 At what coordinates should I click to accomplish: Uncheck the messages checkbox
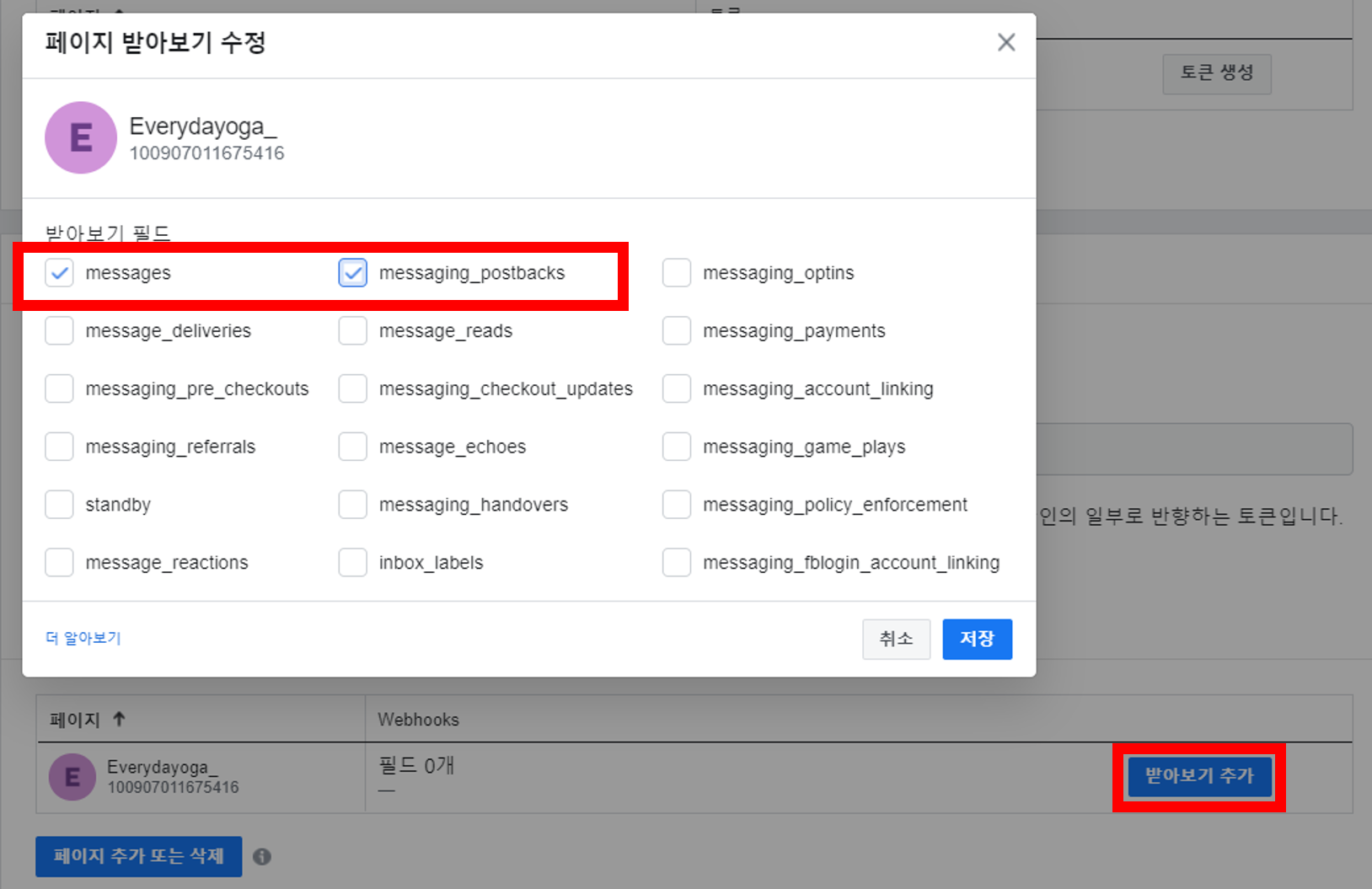coord(59,273)
